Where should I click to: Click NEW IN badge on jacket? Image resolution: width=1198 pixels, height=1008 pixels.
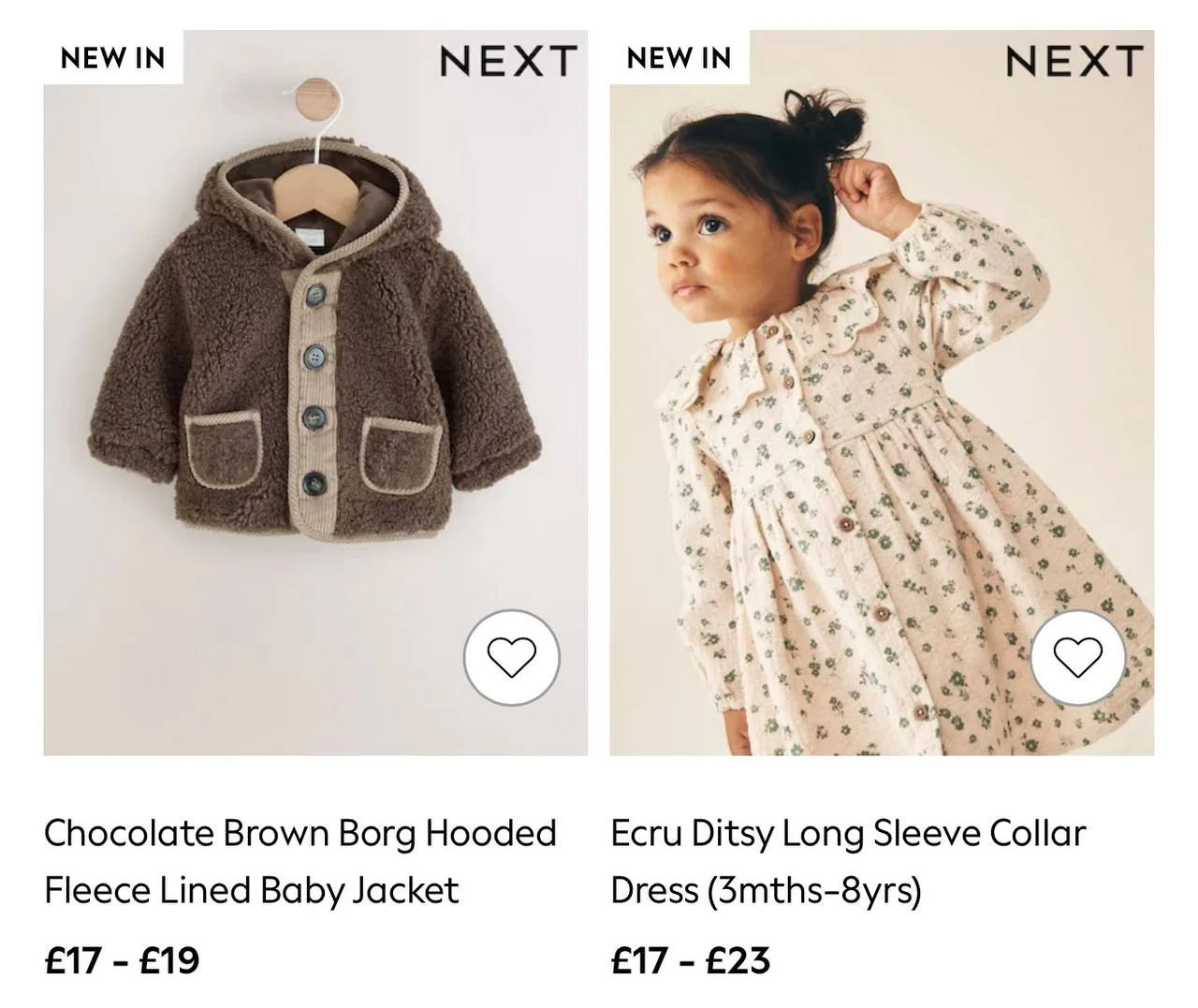112,57
